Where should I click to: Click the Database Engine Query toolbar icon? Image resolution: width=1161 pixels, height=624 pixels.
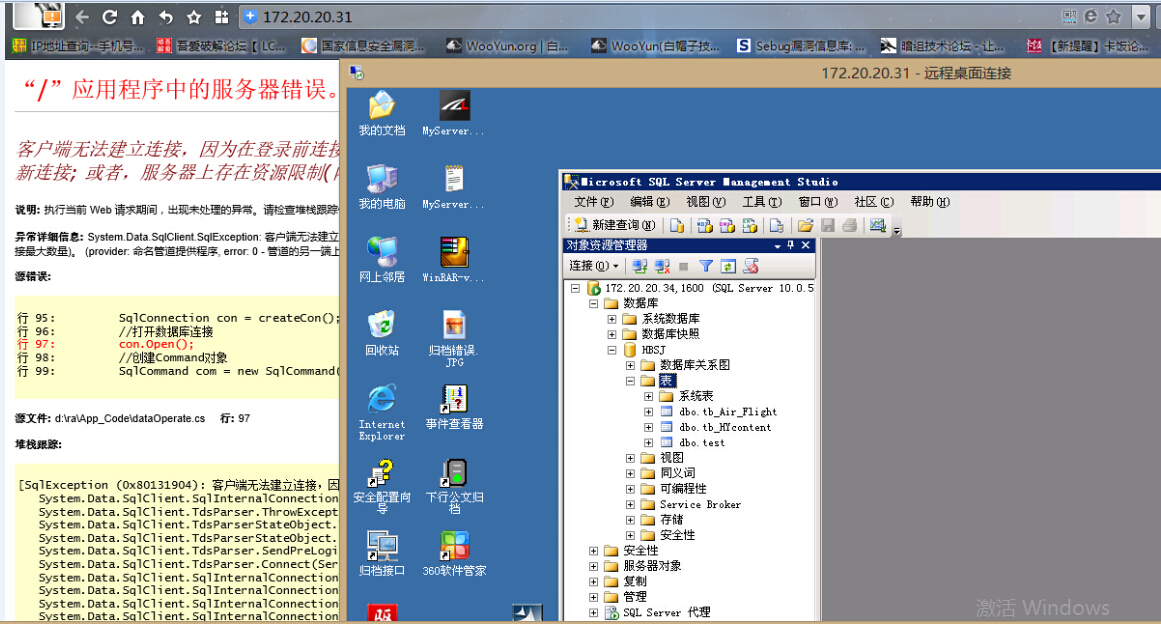(x=677, y=225)
